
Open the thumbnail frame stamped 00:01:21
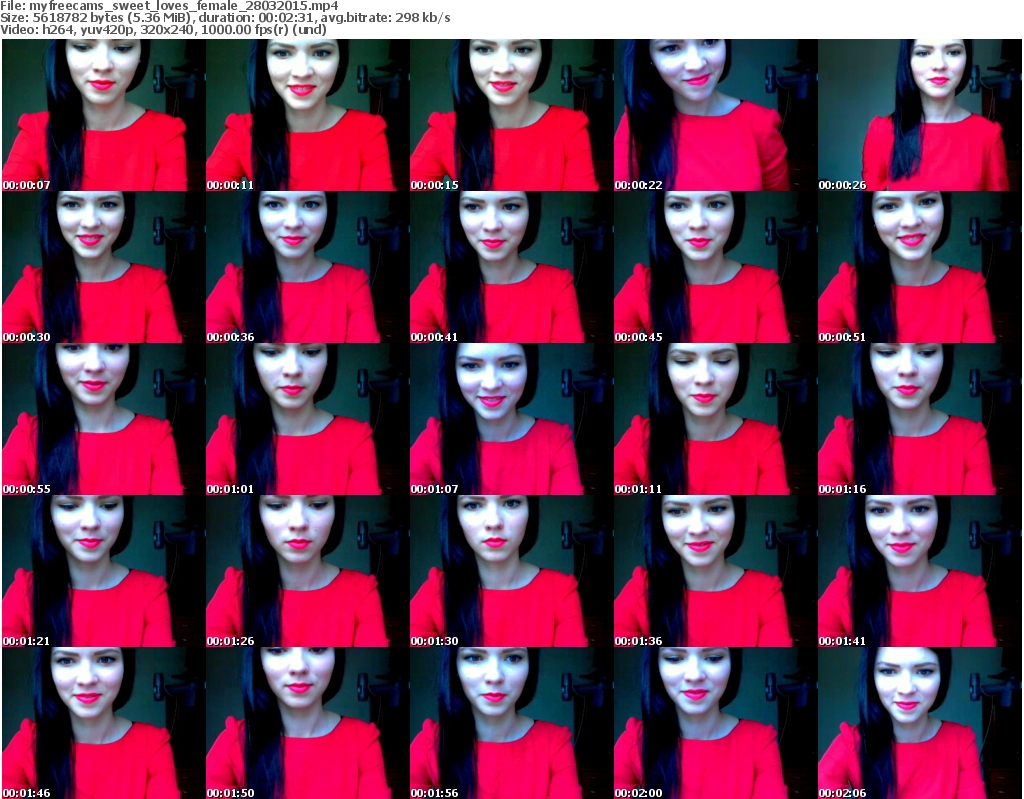coord(103,571)
